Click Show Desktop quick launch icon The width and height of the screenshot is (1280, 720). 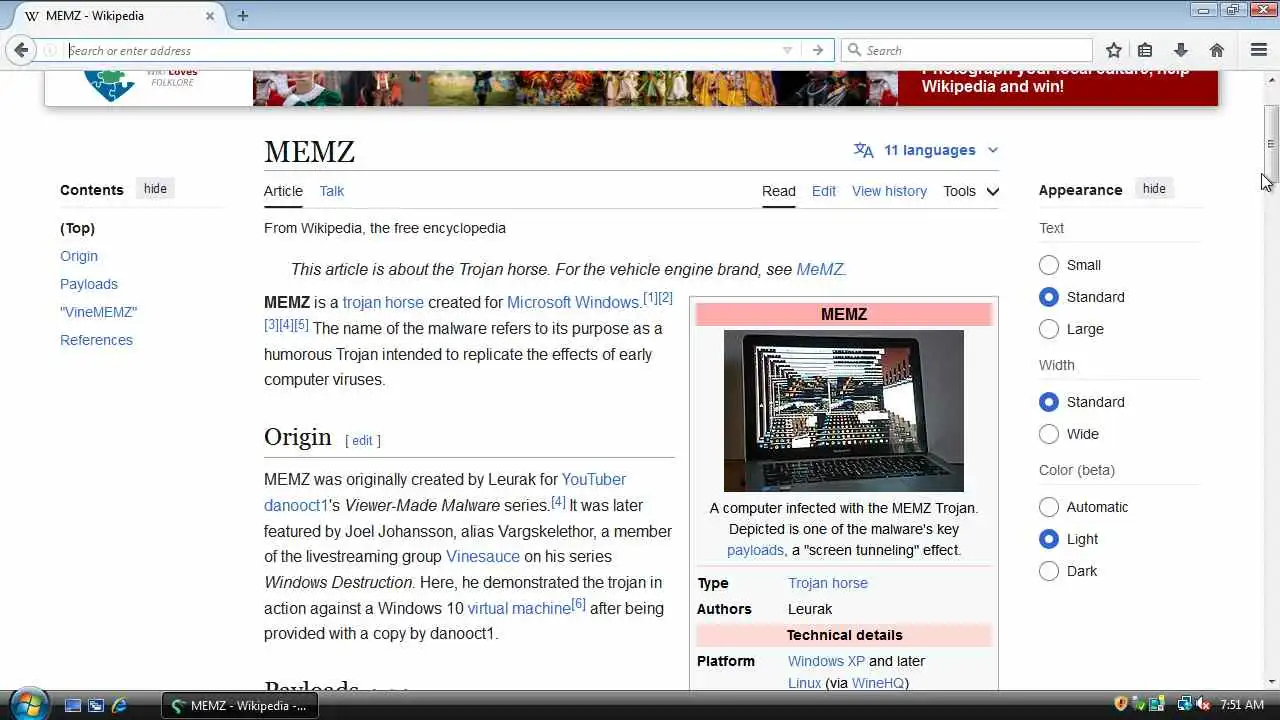pyautogui.click(x=73, y=705)
